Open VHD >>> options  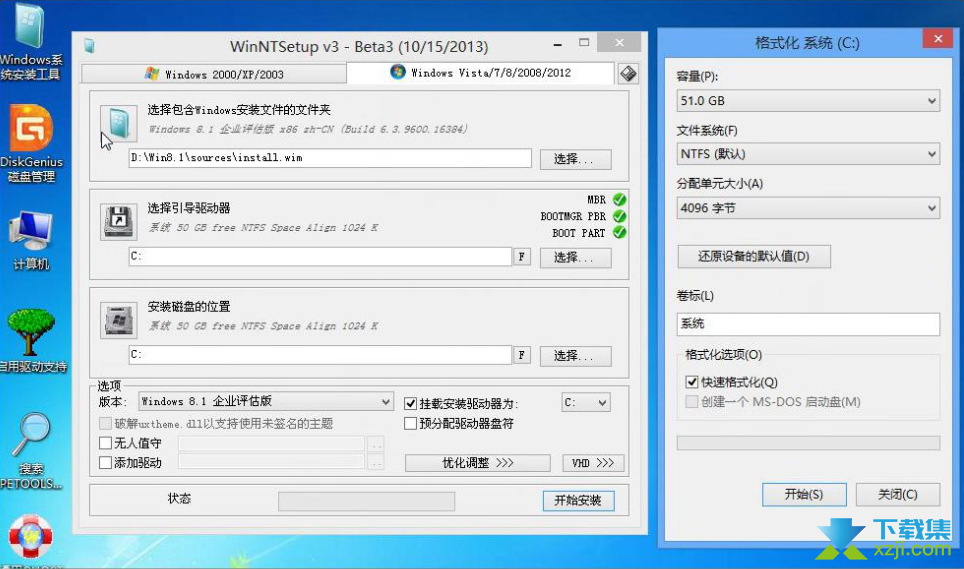593,463
